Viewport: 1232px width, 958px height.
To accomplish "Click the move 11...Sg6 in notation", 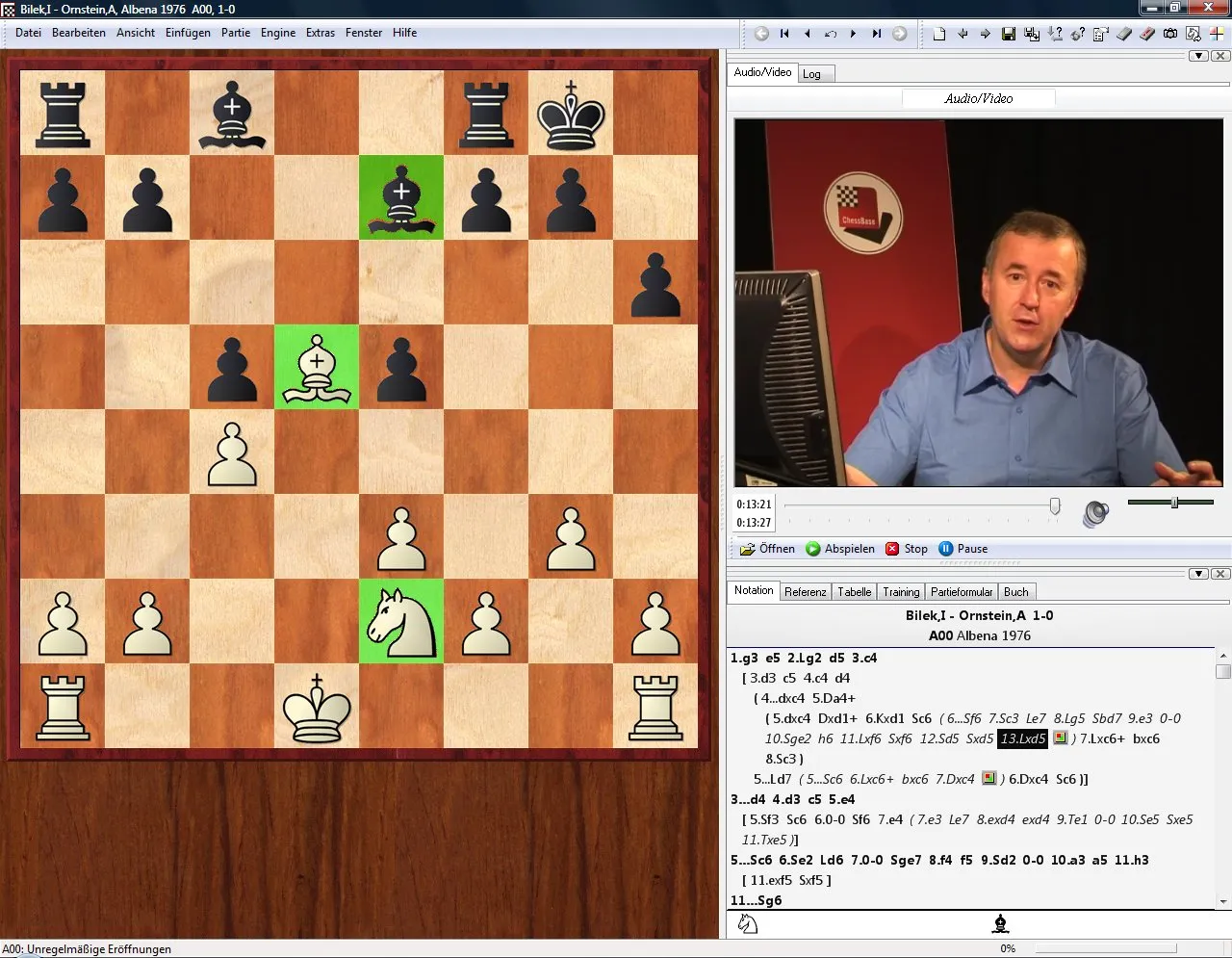I will 756,900.
